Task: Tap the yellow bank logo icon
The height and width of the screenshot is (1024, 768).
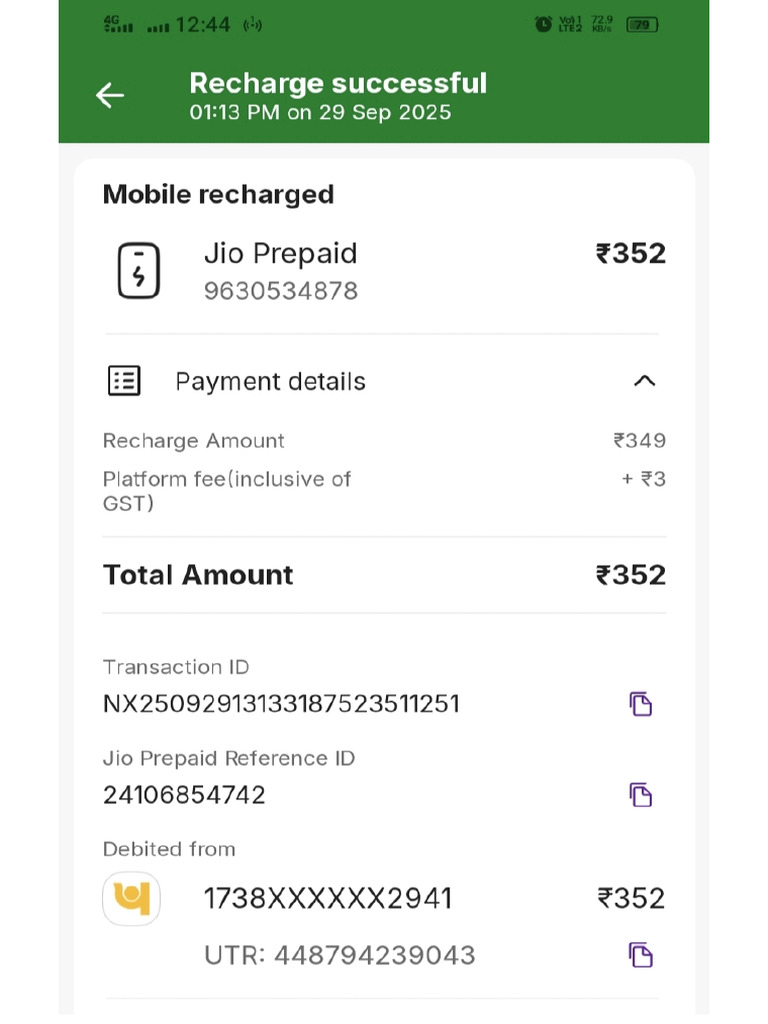Action: pyautogui.click(x=131, y=899)
